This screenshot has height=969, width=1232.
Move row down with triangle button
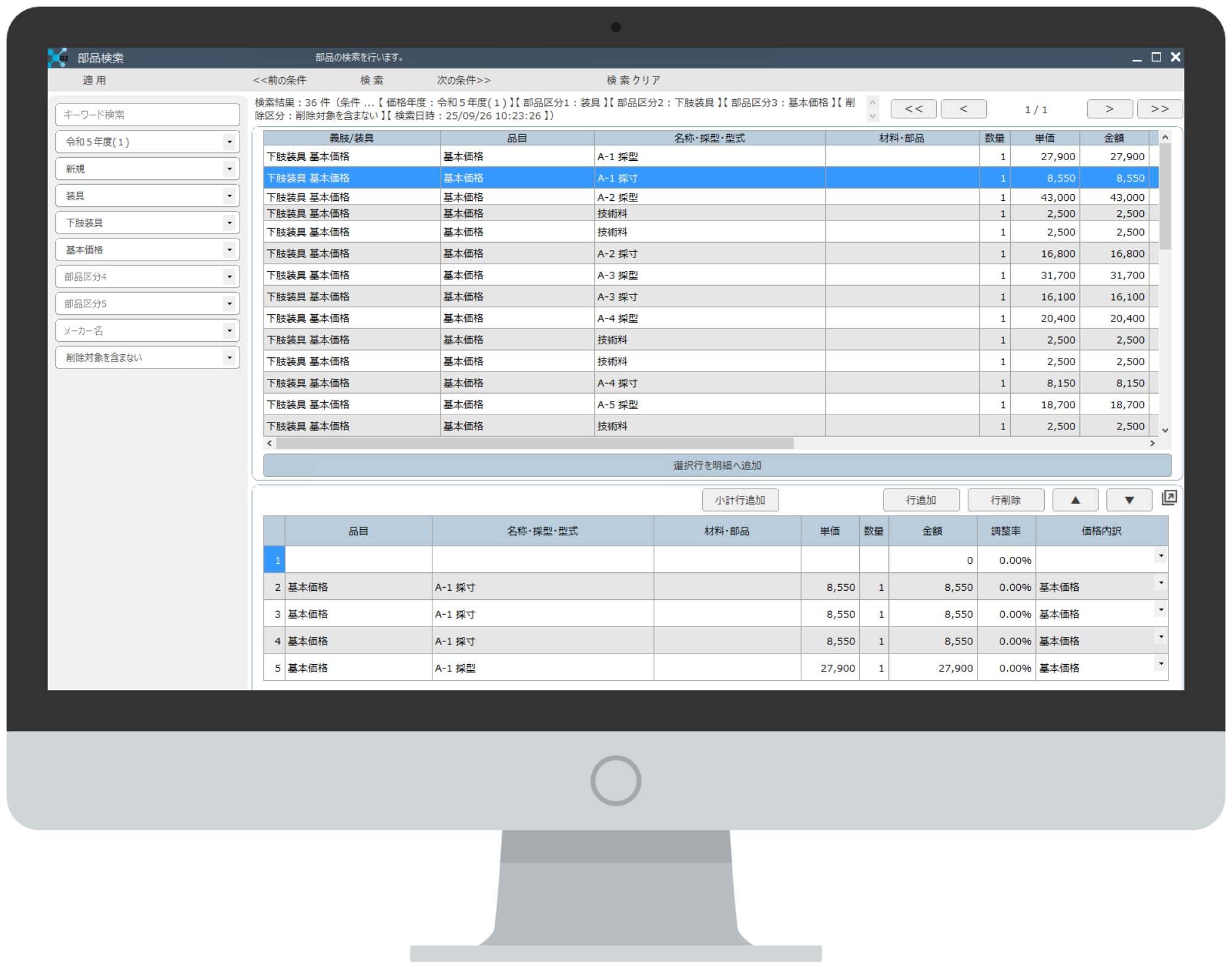[1129, 500]
